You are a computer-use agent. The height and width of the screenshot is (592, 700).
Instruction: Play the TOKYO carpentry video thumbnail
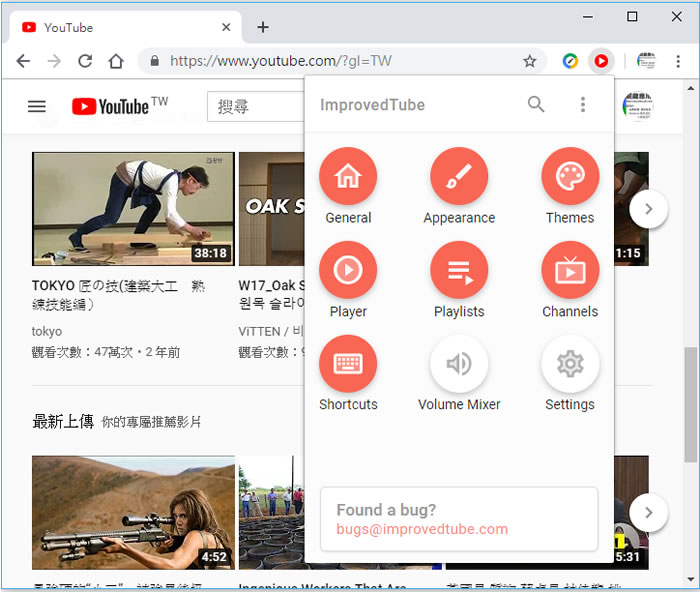click(x=133, y=208)
